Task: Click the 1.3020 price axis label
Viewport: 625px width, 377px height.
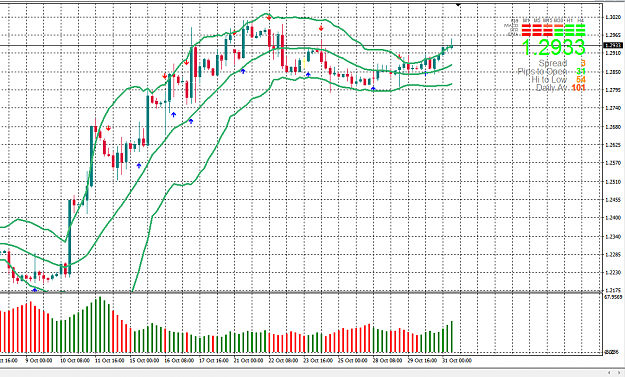Action: pos(613,17)
